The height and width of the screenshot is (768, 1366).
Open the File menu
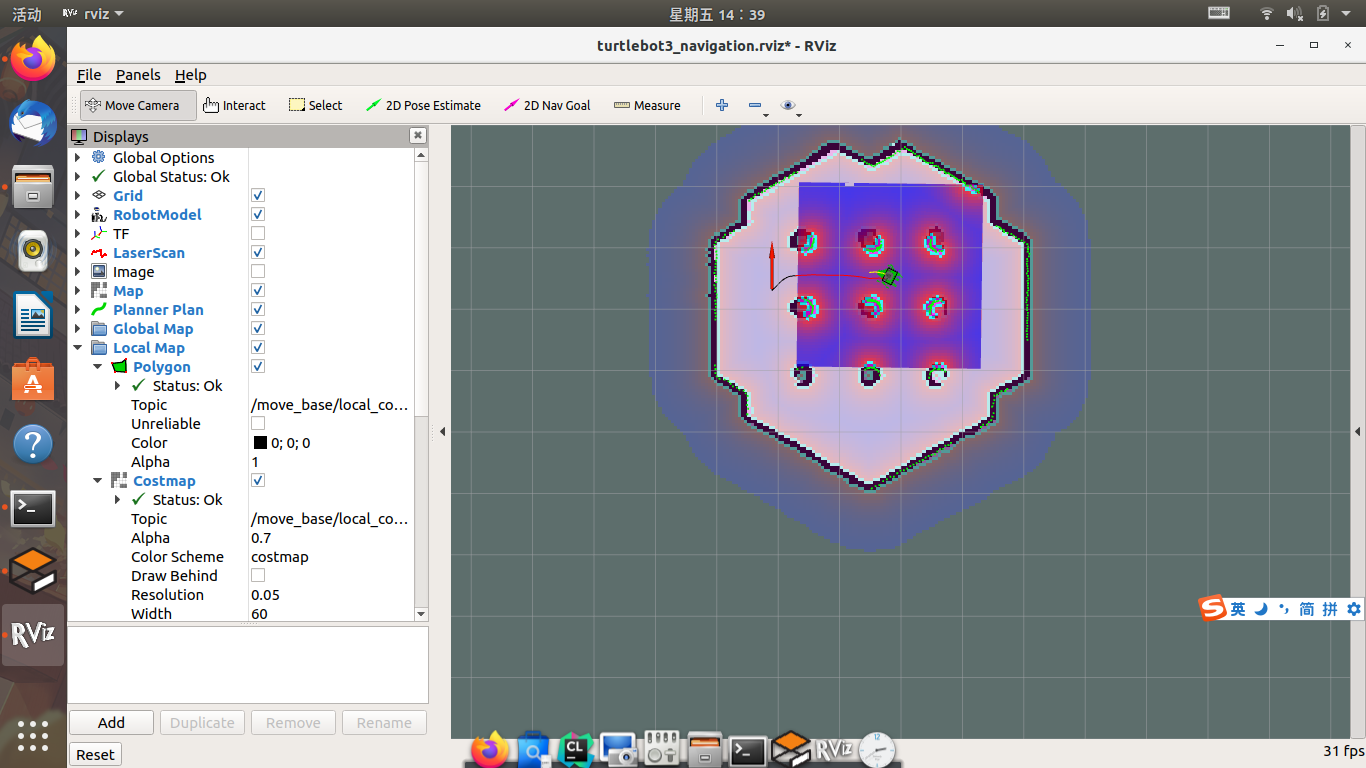88,74
